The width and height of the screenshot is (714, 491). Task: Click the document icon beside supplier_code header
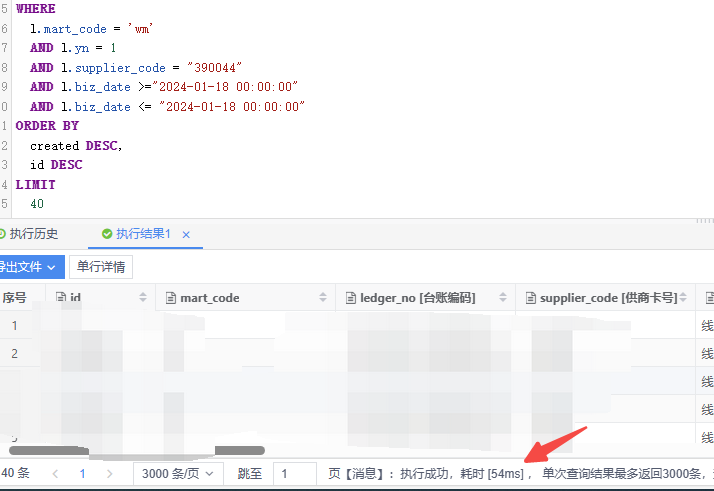coord(530,298)
